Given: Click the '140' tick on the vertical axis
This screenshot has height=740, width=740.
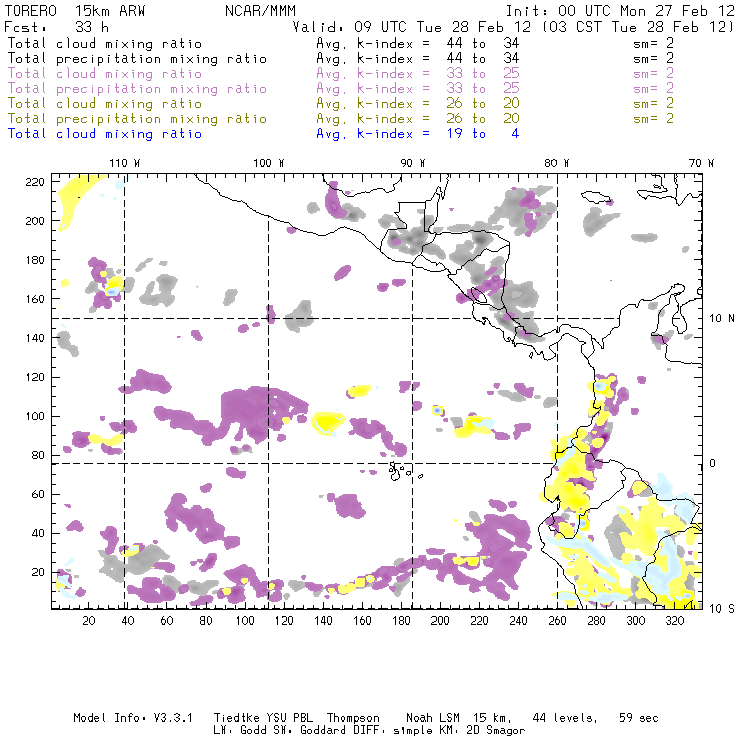Looking at the screenshot, I should point(35,338).
